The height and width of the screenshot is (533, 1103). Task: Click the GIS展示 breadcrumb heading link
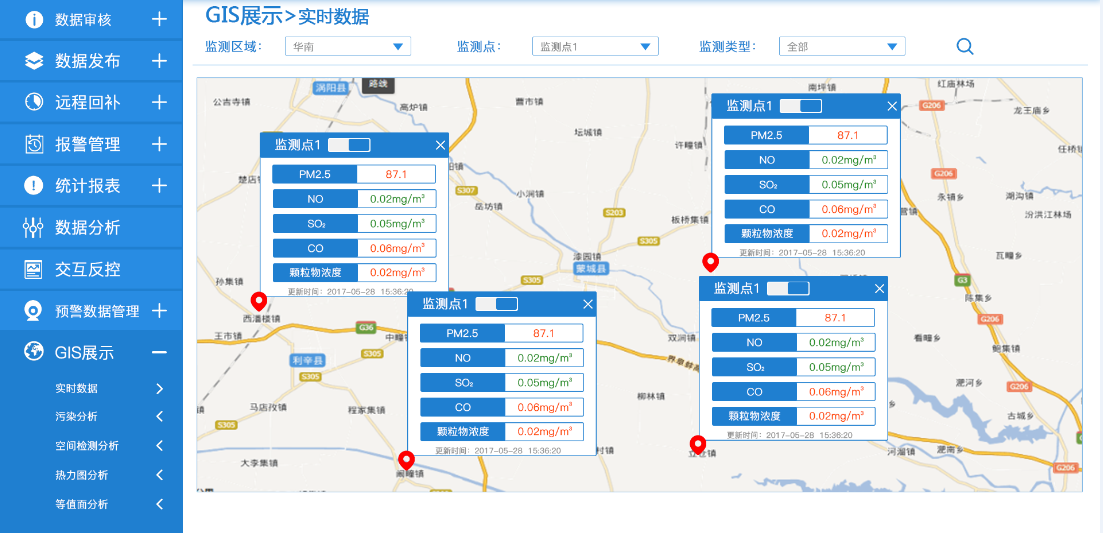tap(243, 15)
